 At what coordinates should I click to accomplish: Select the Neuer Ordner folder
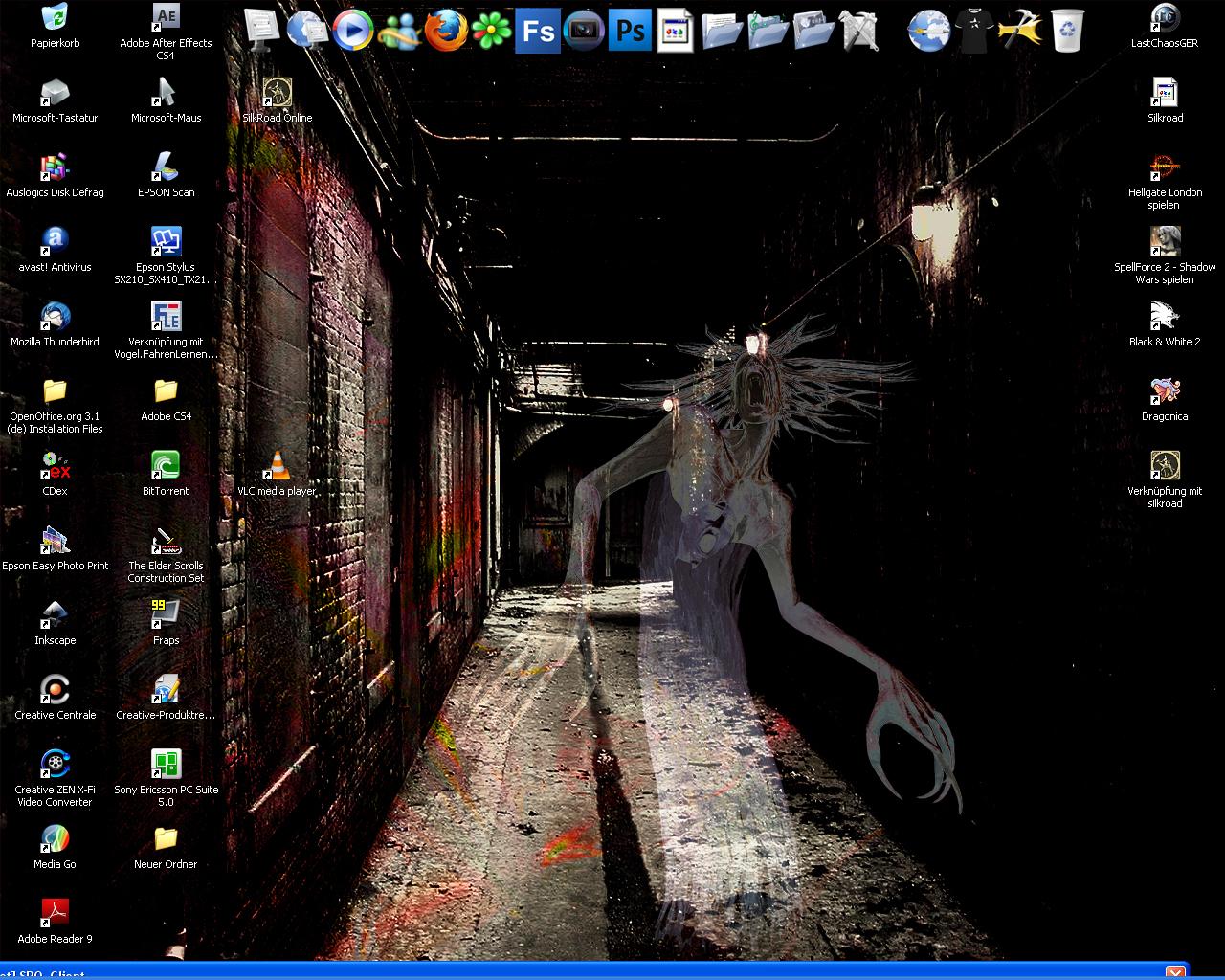166,839
